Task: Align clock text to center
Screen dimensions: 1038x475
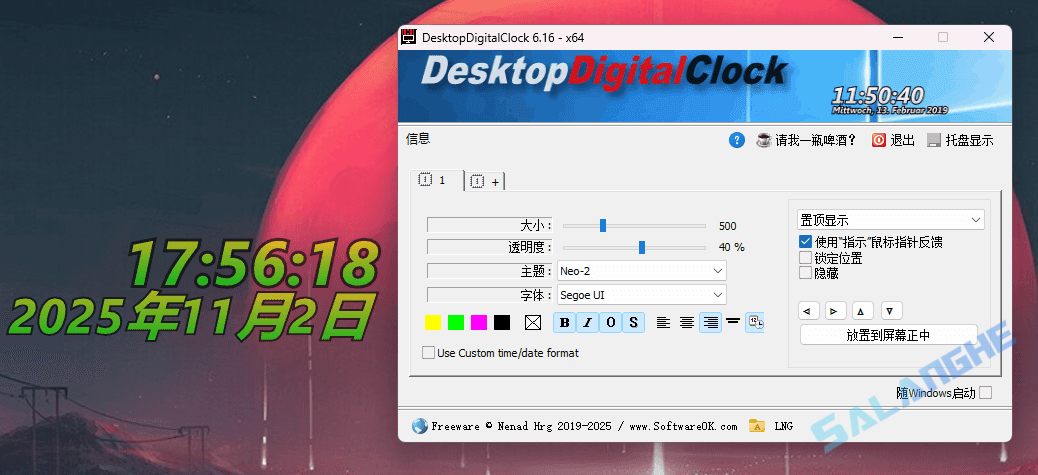Action: 687,322
